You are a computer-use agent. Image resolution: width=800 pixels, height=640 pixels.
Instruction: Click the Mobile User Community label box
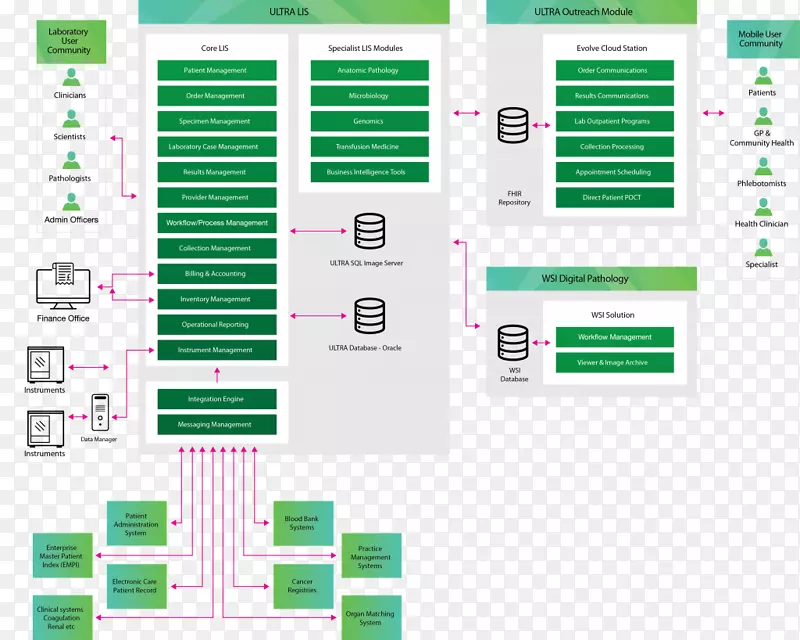point(763,39)
